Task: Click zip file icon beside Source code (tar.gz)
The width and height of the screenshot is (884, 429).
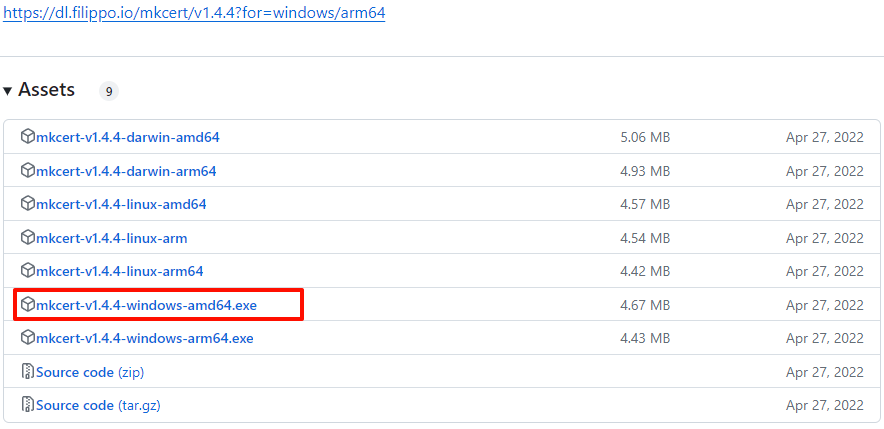Action: point(28,405)
